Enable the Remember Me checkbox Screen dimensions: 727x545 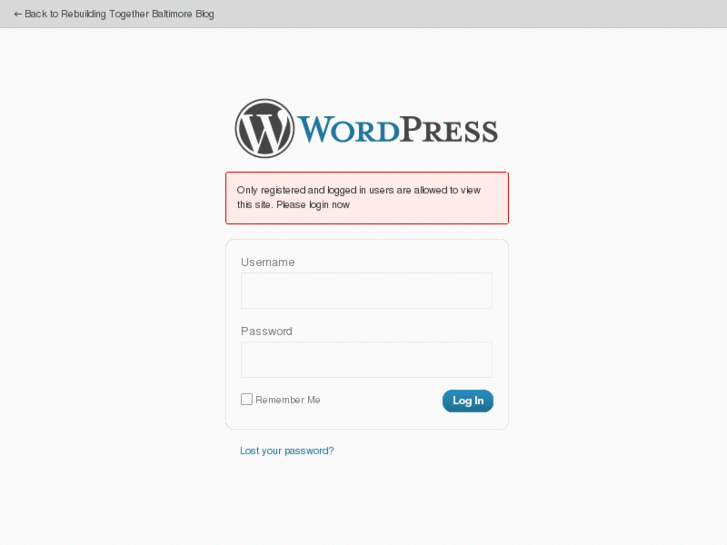[x=247, y=399]
